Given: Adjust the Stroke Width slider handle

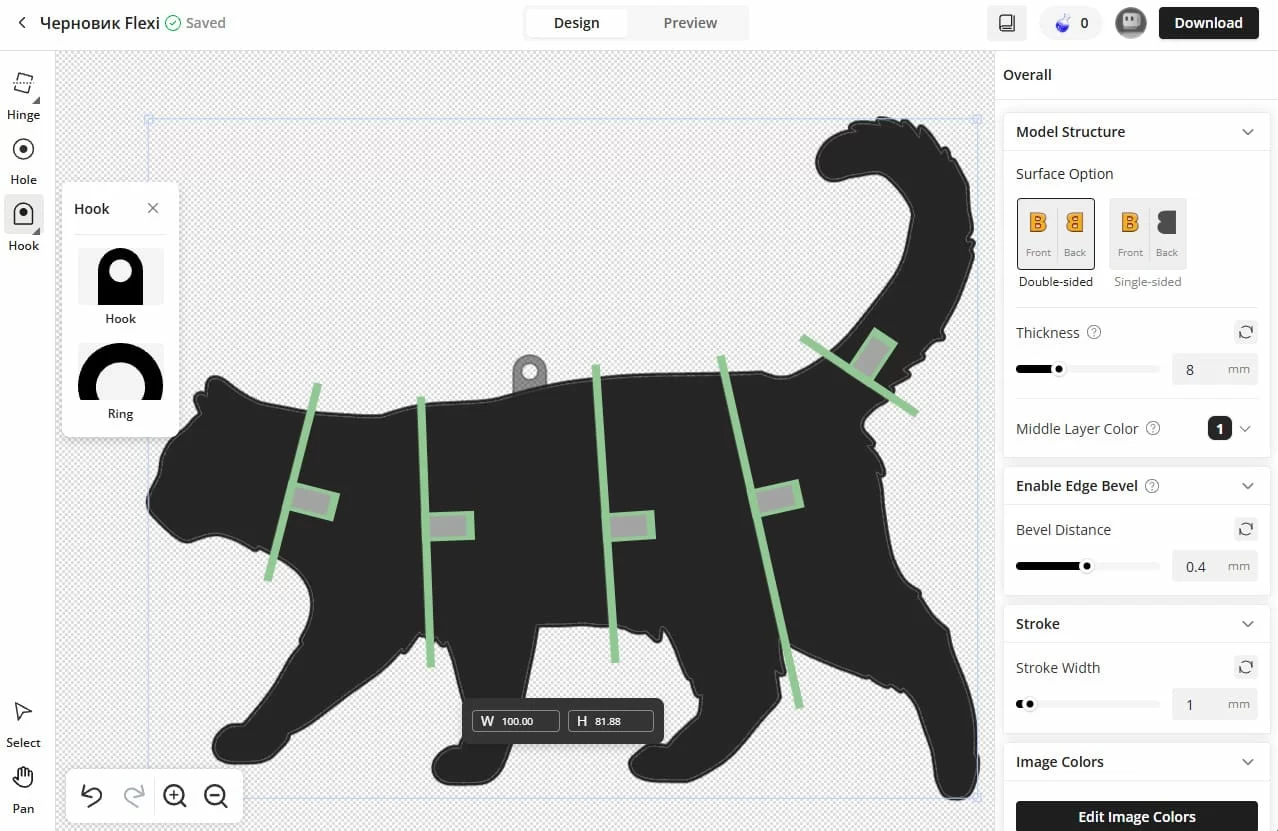Looking at the screenshot, I should point(1030,704).
